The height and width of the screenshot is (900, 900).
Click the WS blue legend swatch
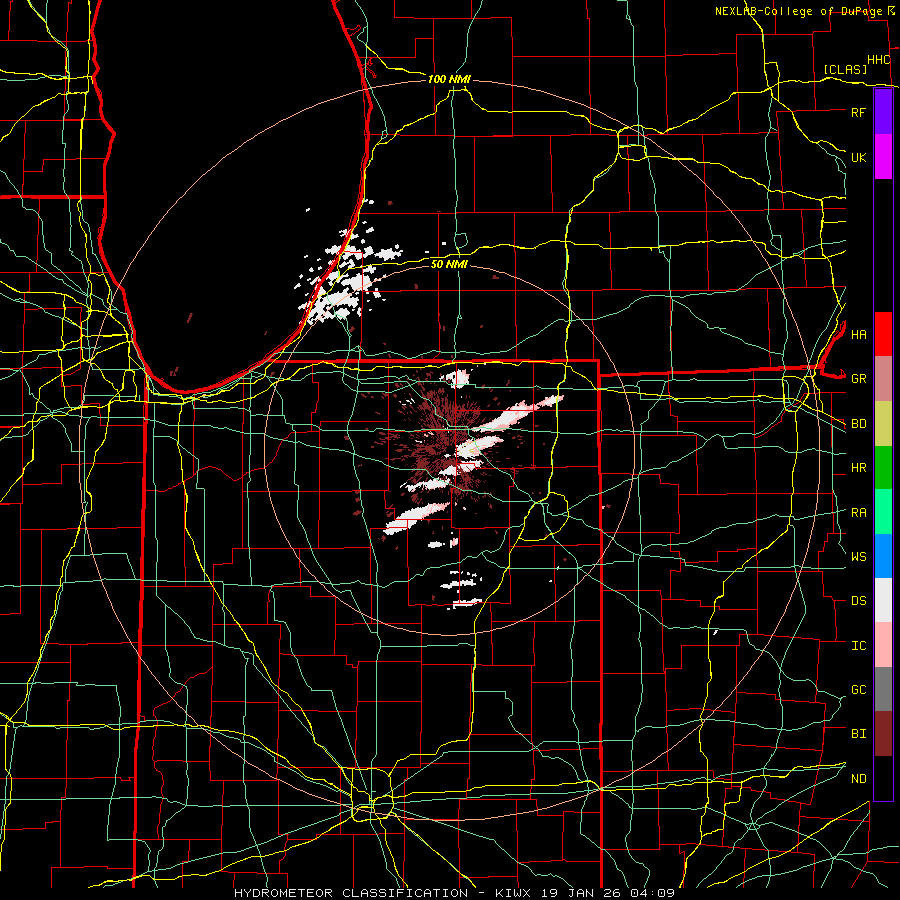pos(883,556)
